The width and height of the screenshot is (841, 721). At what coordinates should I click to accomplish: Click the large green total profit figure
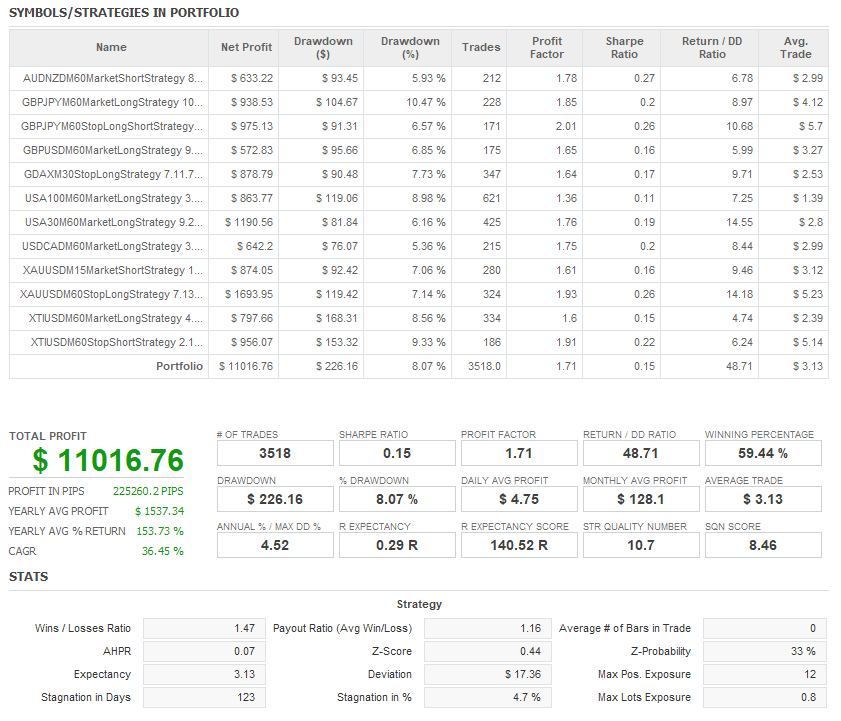coord(108,460)
